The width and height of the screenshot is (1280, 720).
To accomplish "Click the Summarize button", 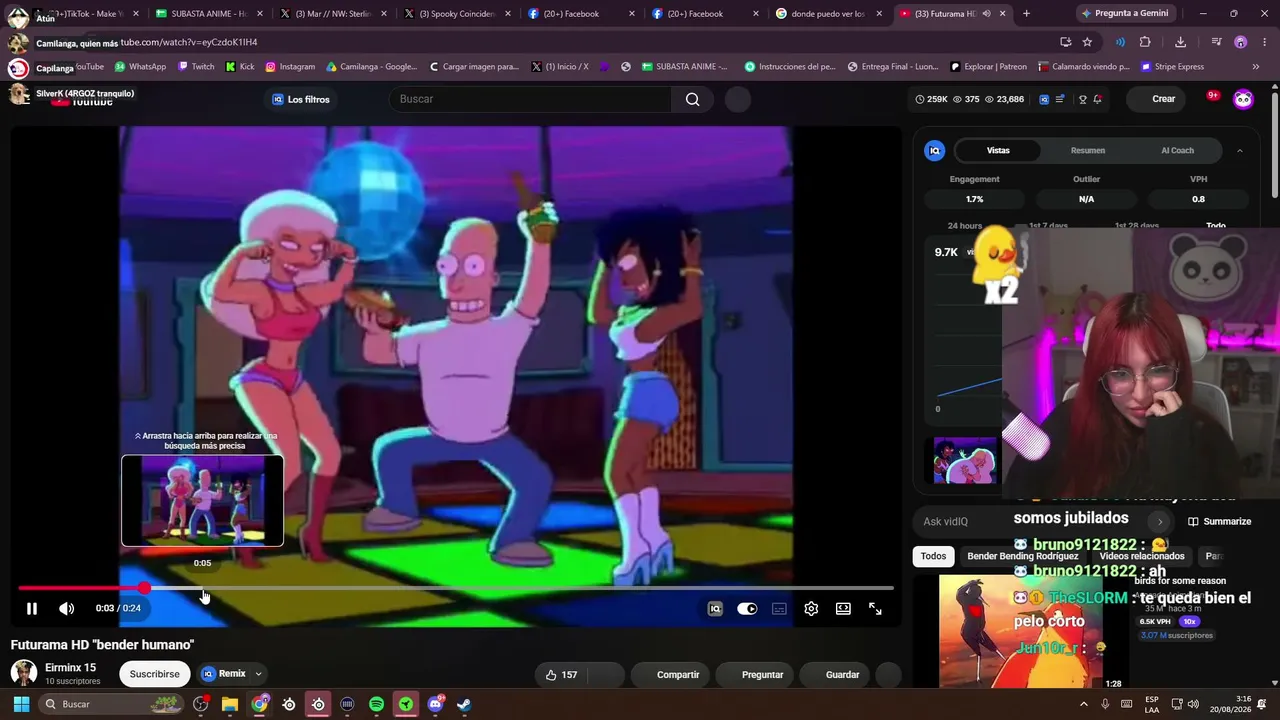I will point(1219,522).
